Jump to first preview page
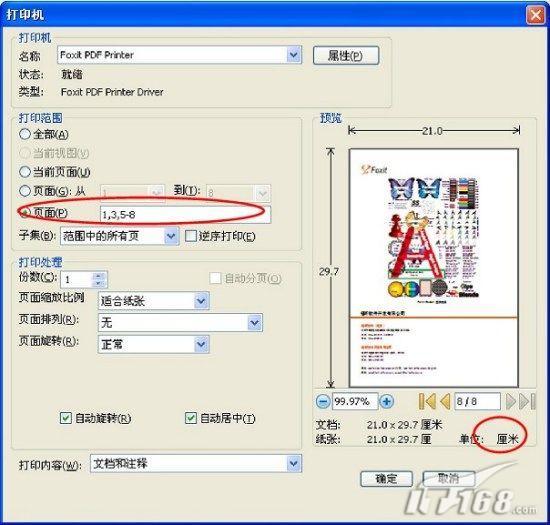Image resolution: width=550 pixels, height=525 pixels. point(427,401)
